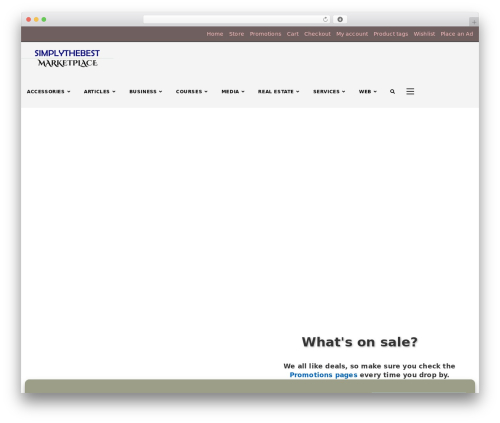Click the search magnifier icon in navigation
The image size is (500, 423).
(x=392, y=91)
